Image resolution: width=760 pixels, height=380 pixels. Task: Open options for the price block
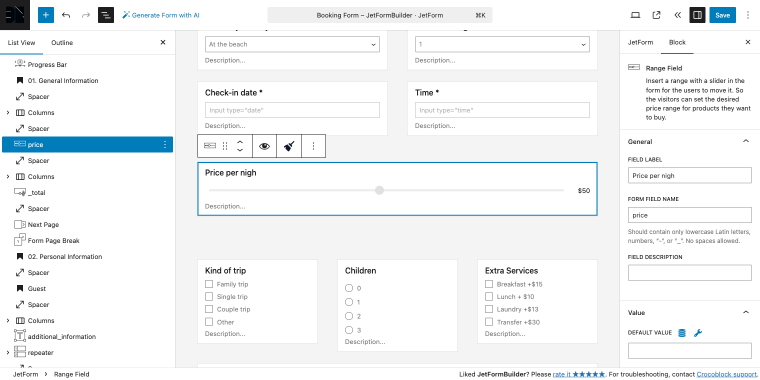click(x=165, y=144)
